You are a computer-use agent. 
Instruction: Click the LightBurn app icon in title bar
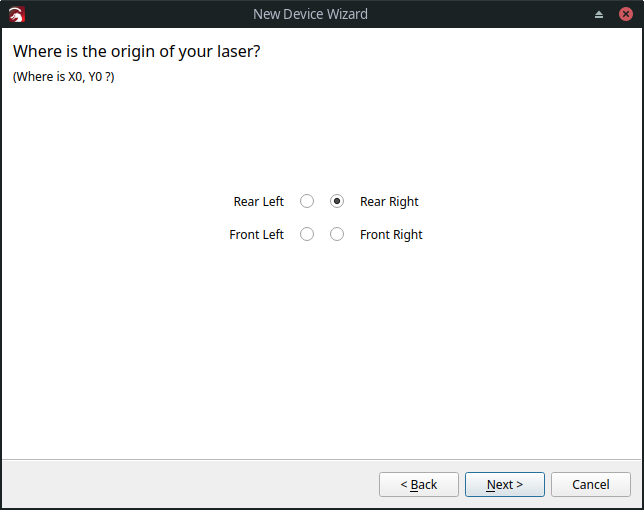(x=17, y=14)
